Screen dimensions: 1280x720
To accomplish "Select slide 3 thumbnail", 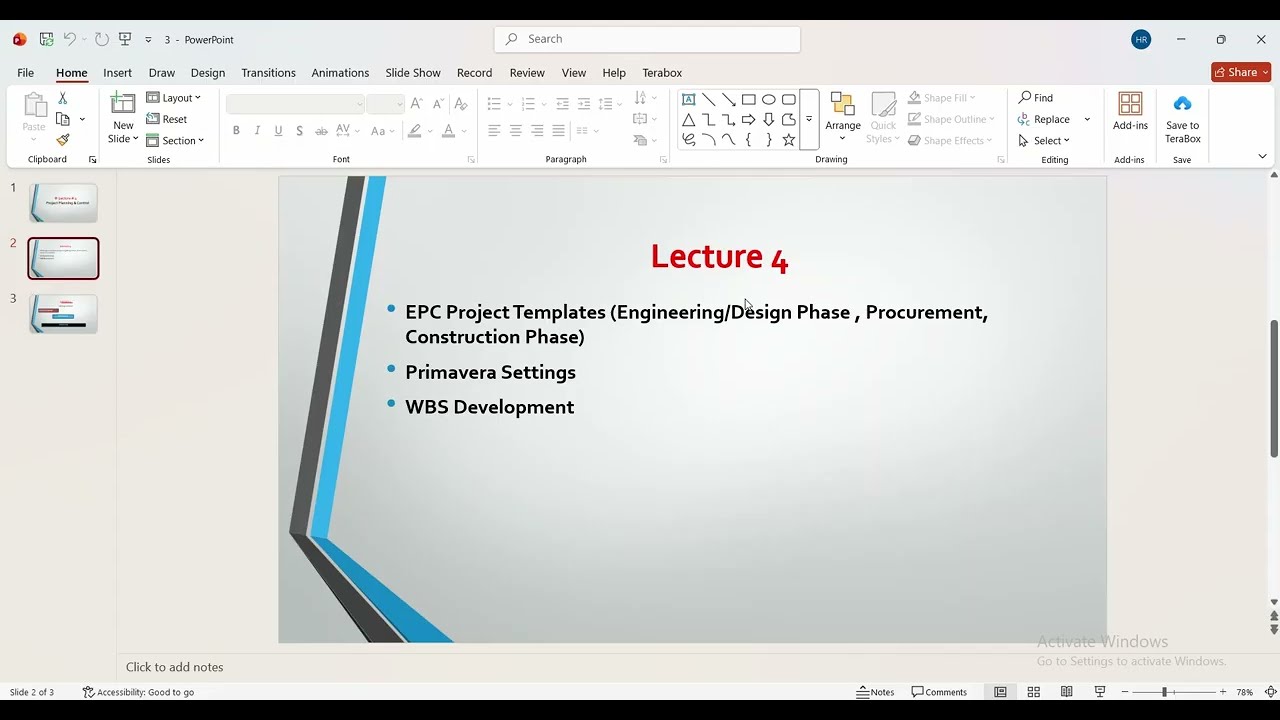I will coord(63,314).
